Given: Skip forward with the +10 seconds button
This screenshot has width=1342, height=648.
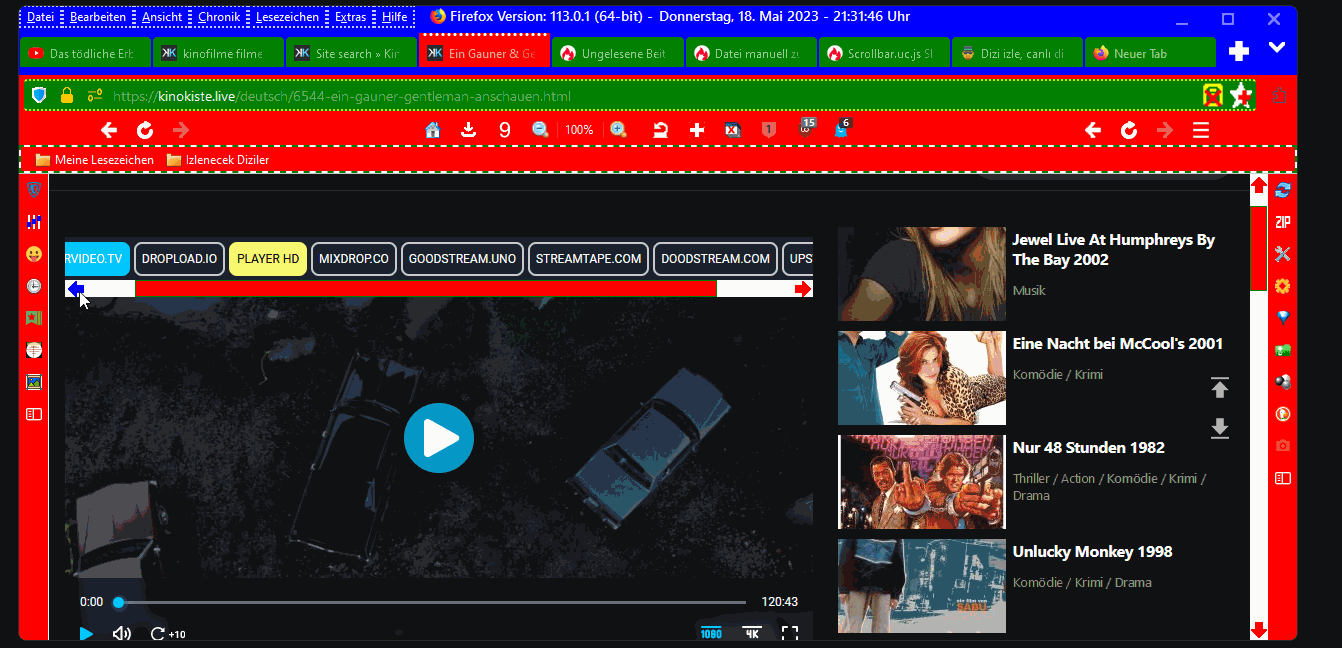Looking at the screenshot, I should (167, 633).
